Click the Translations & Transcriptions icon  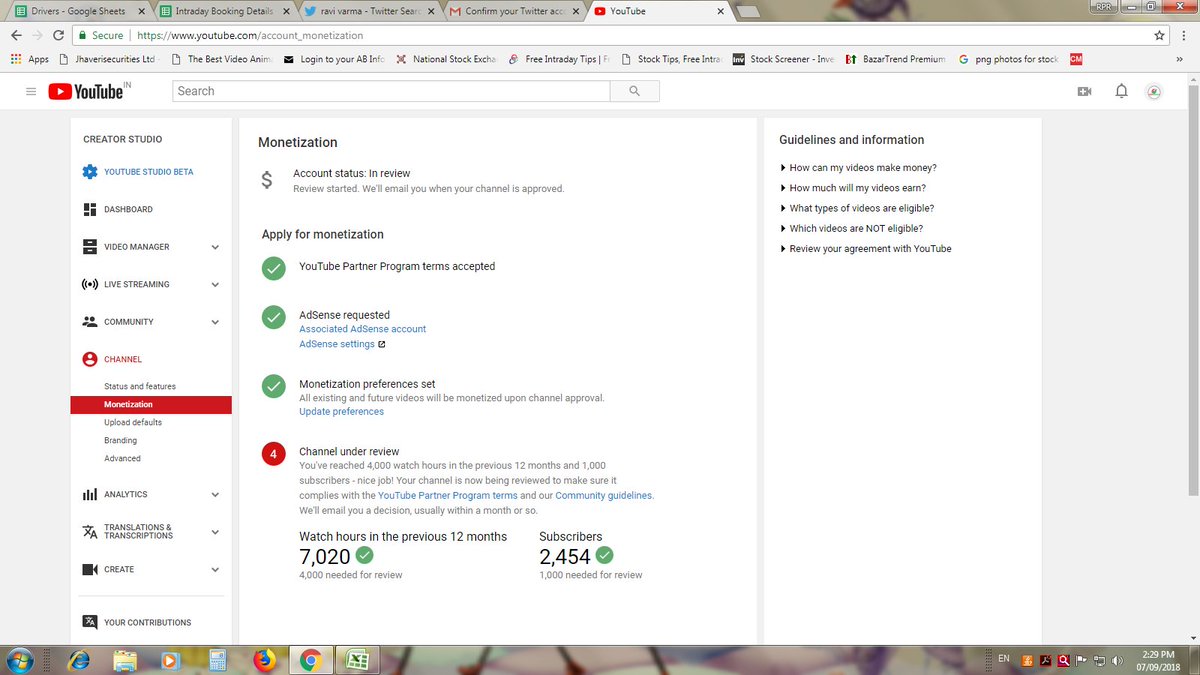coord(90,531)
